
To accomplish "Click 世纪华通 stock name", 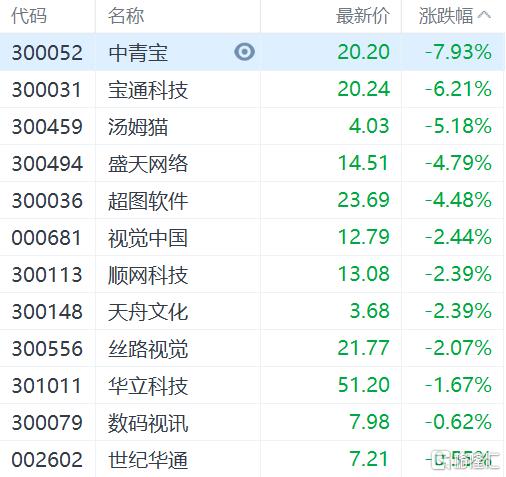I will tap(148, 460).
